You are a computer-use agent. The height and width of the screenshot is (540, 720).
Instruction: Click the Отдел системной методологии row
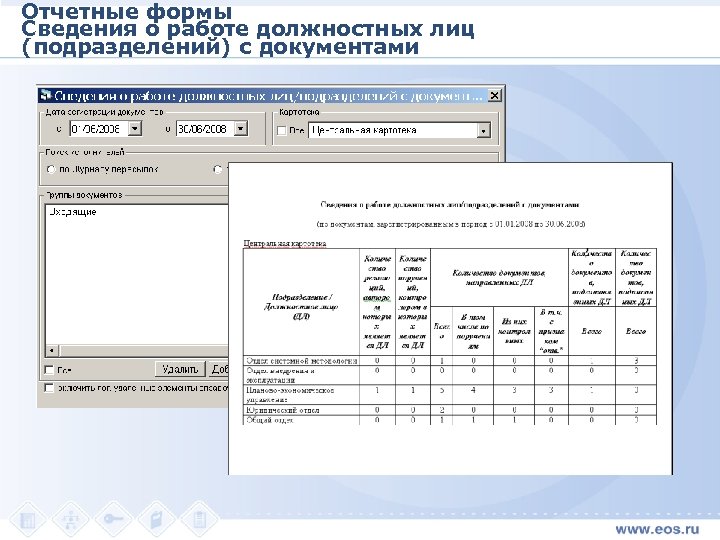tap(450, 361)
